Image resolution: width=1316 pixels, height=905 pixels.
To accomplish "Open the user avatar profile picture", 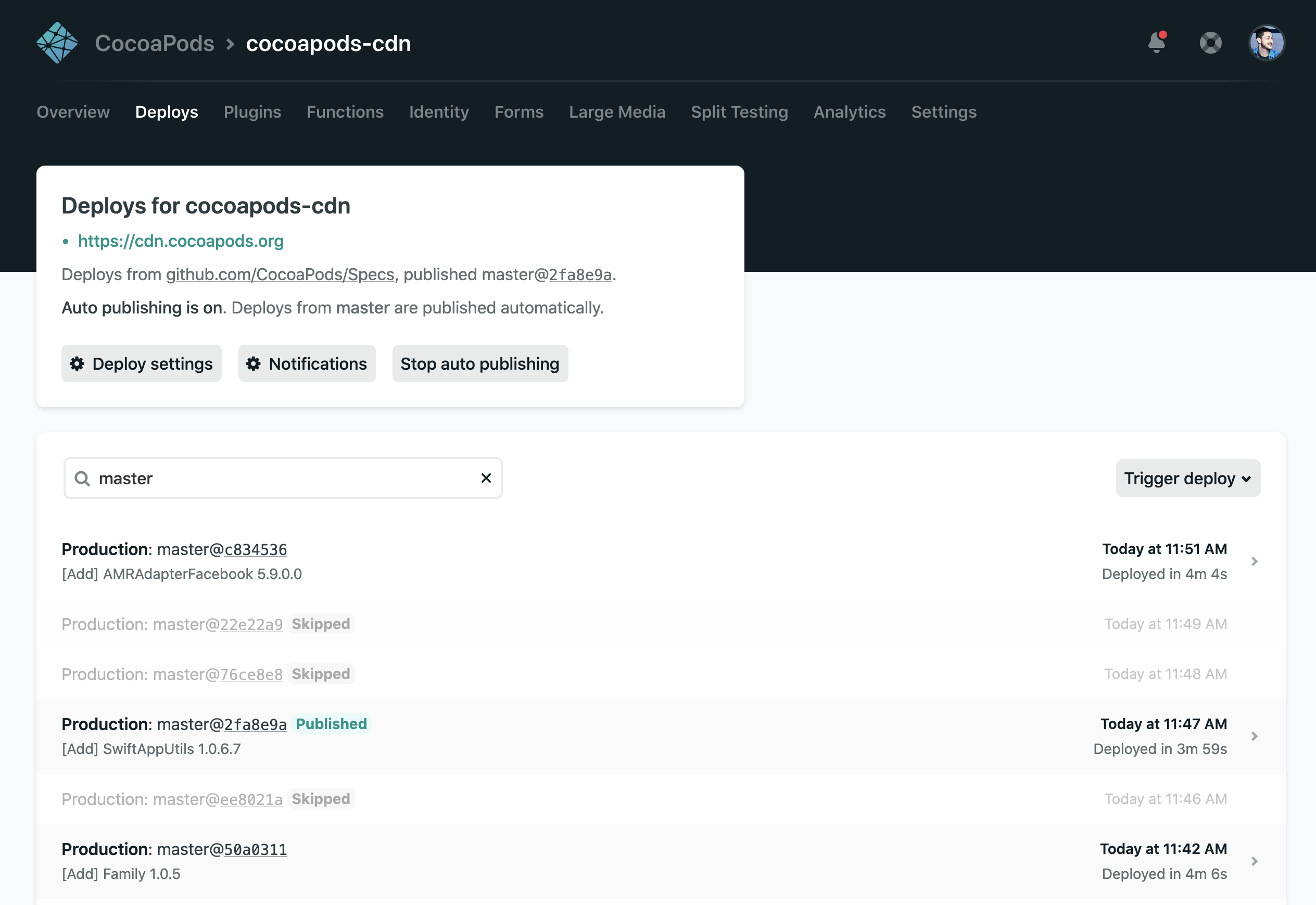I will tap(1267, 43).
